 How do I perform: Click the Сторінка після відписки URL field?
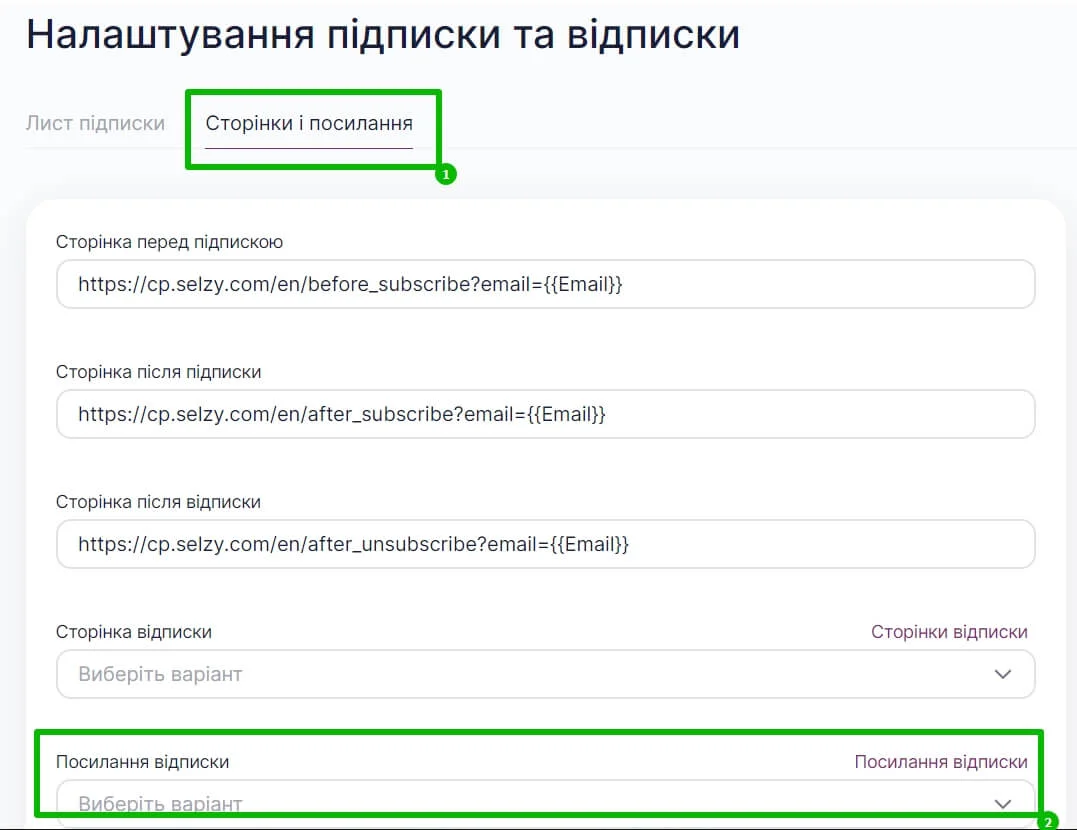coord(545,544)
